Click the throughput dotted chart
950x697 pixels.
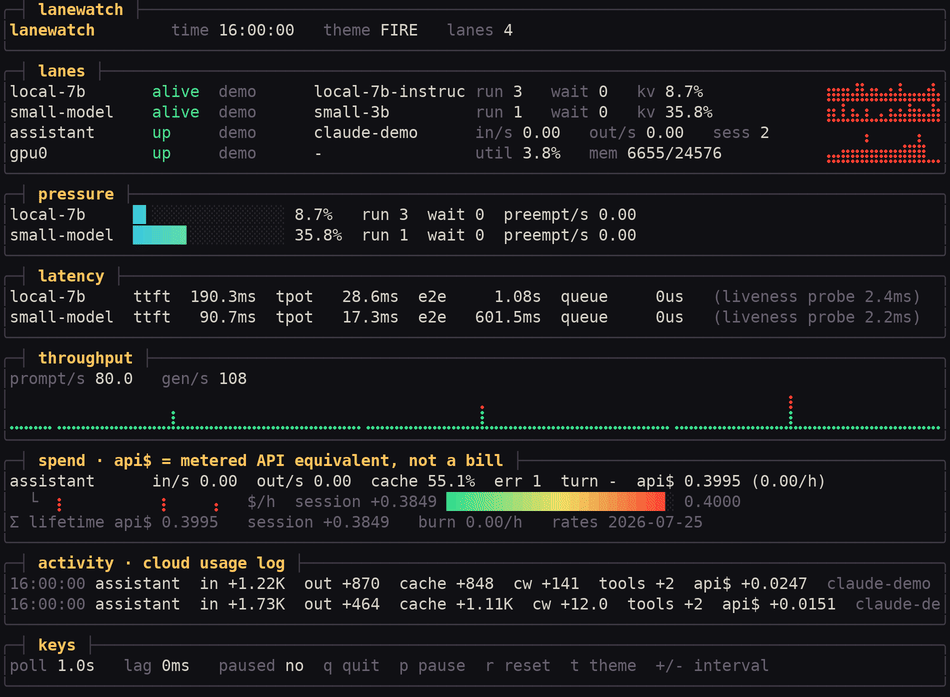pyautogui.click(x=475, y=413)
